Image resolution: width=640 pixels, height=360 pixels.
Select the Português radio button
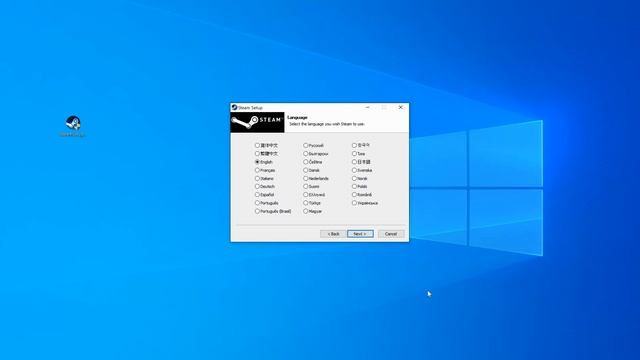[x=257, y=203]
